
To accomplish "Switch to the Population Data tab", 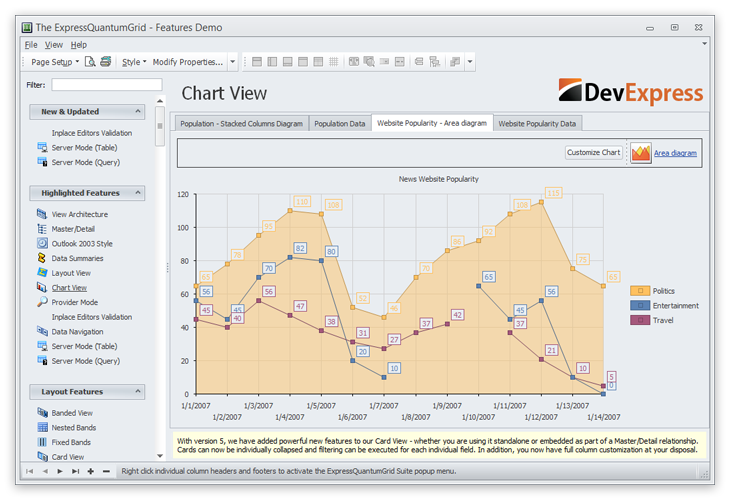I will pyautogui.click(x=339, y=123).
